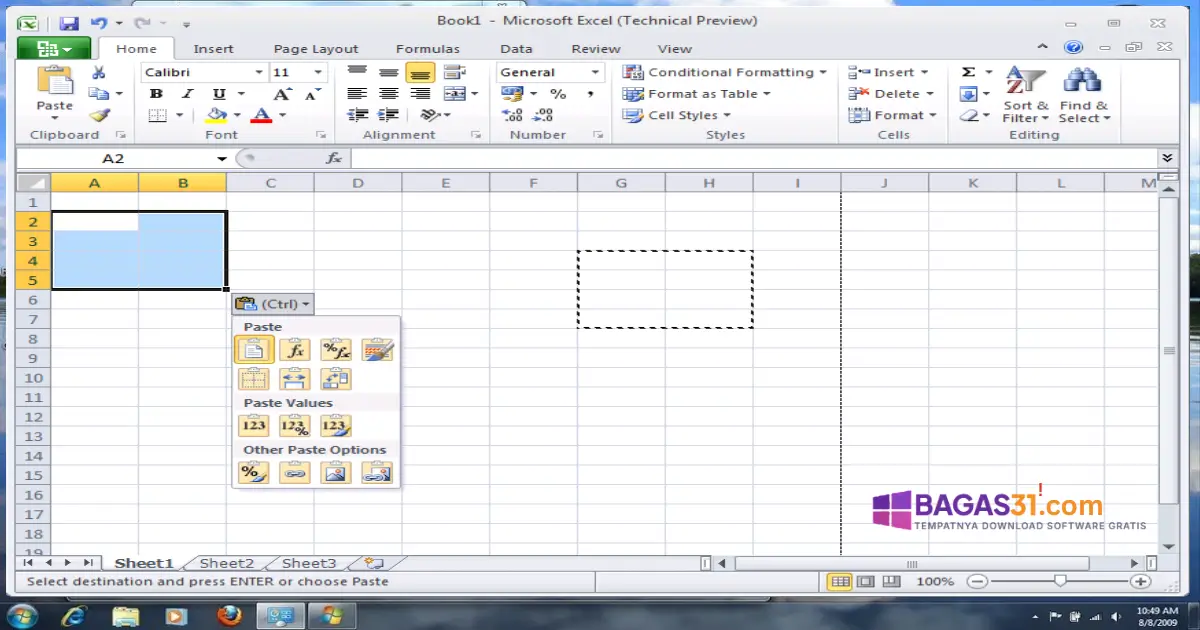Apply Comma Style number format

click(x=590, y=94)
